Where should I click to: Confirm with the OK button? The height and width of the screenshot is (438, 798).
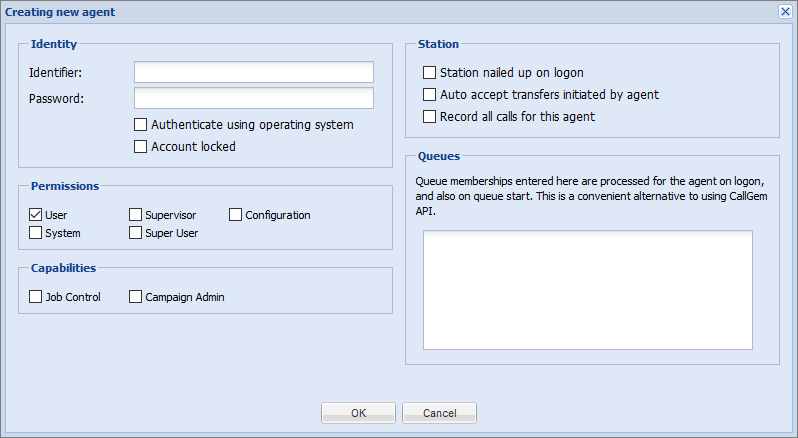(358, 413)
